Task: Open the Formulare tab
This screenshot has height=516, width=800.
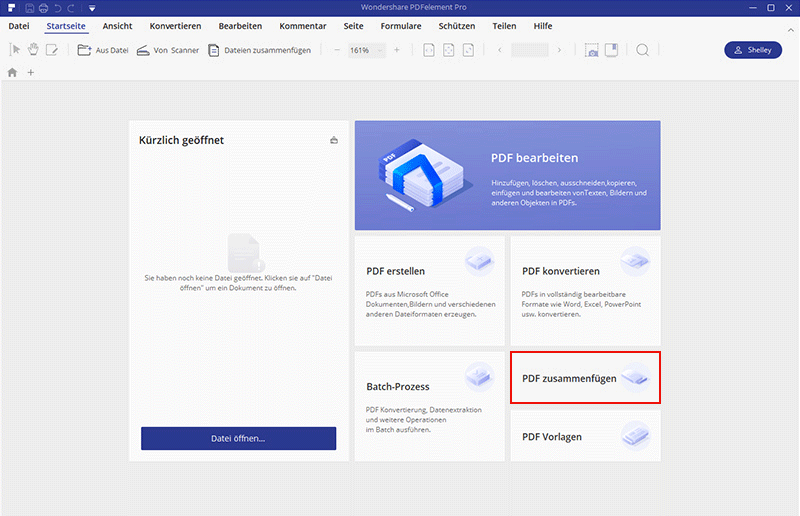Action: (401, 26)
